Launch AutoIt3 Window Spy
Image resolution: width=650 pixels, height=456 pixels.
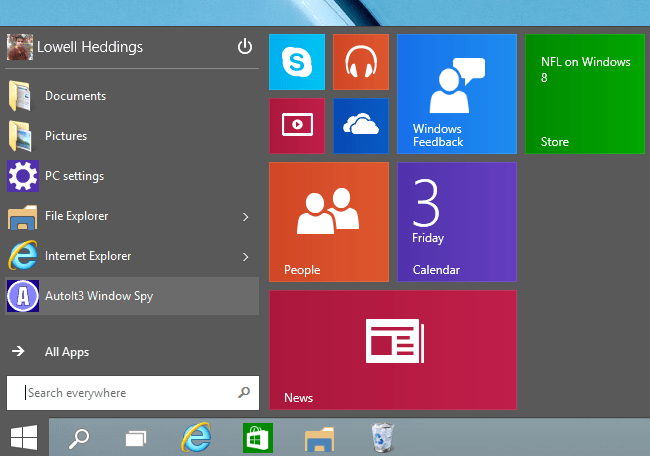pyautogui.click(x=132, y=296)
